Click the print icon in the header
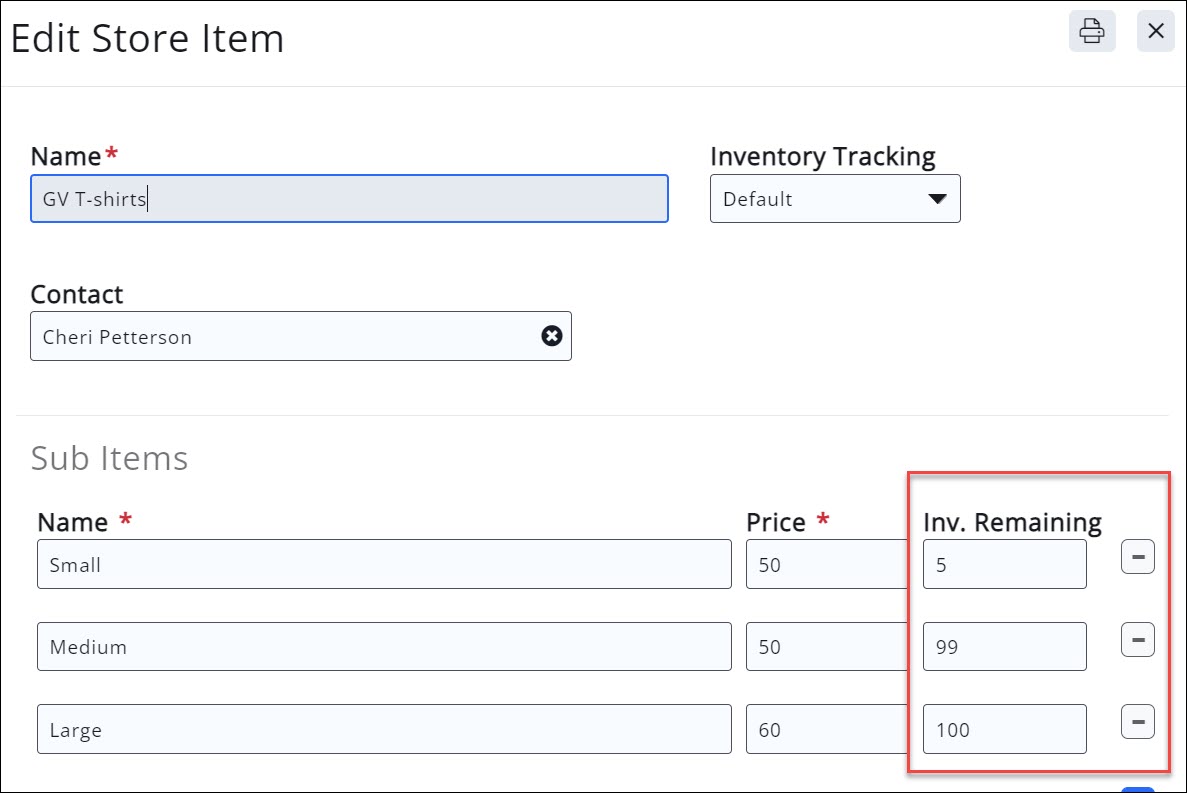Viewport: 1187px width, 793px height. (1091, 32)
